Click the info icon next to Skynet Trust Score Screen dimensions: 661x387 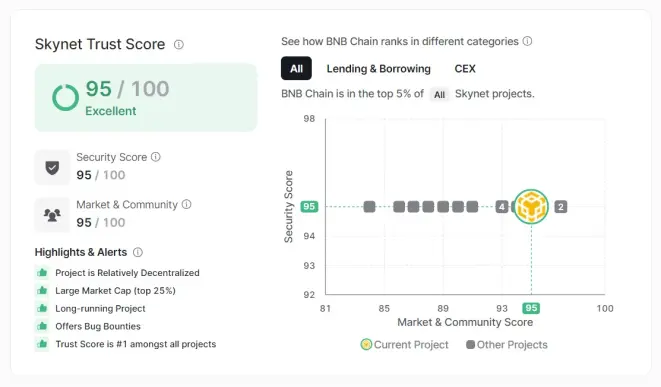point(179,44)
